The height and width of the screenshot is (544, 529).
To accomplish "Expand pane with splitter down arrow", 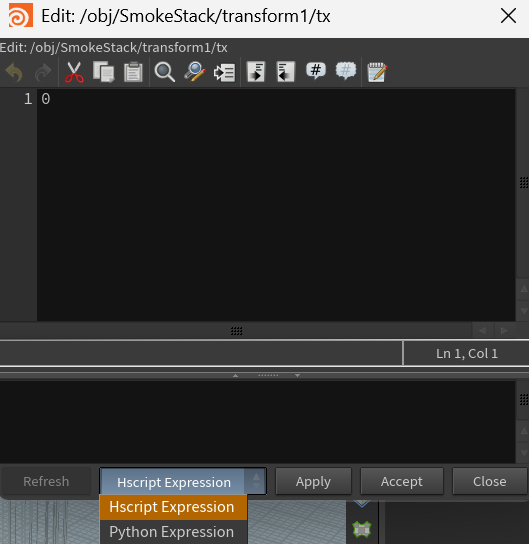I will (x=297, y=375).
